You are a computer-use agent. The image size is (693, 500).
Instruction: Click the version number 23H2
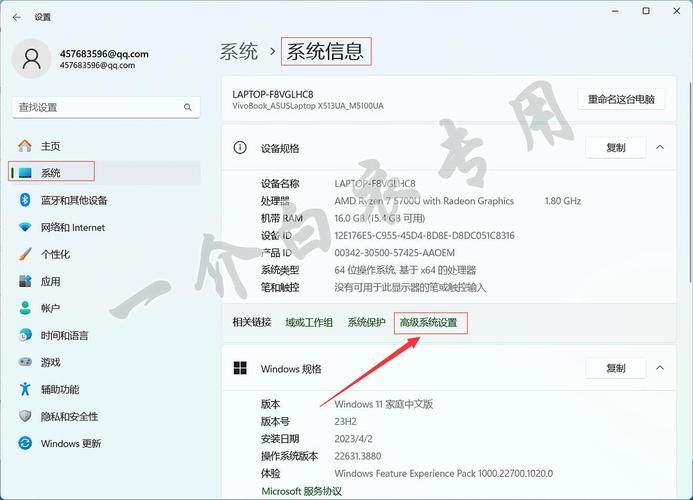pyautogui.click(x=346, y=421)
